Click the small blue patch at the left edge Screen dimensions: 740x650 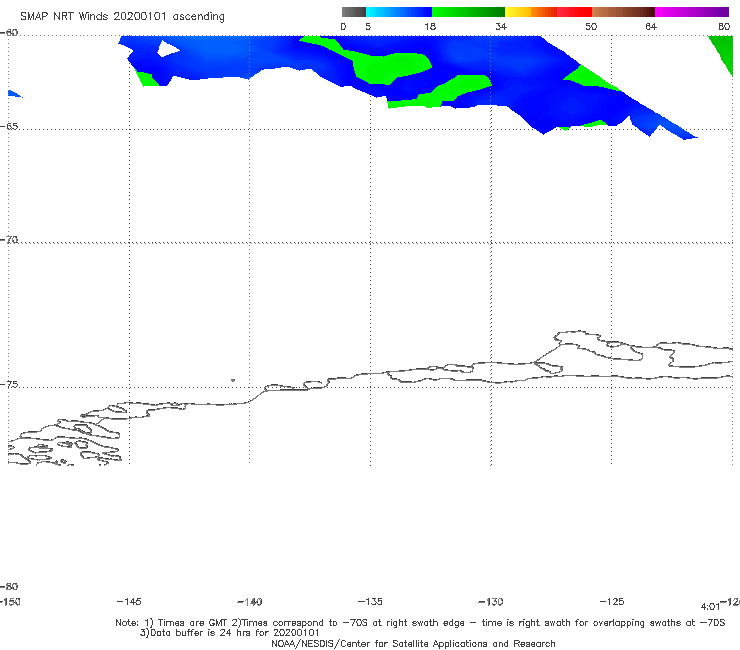14,93
